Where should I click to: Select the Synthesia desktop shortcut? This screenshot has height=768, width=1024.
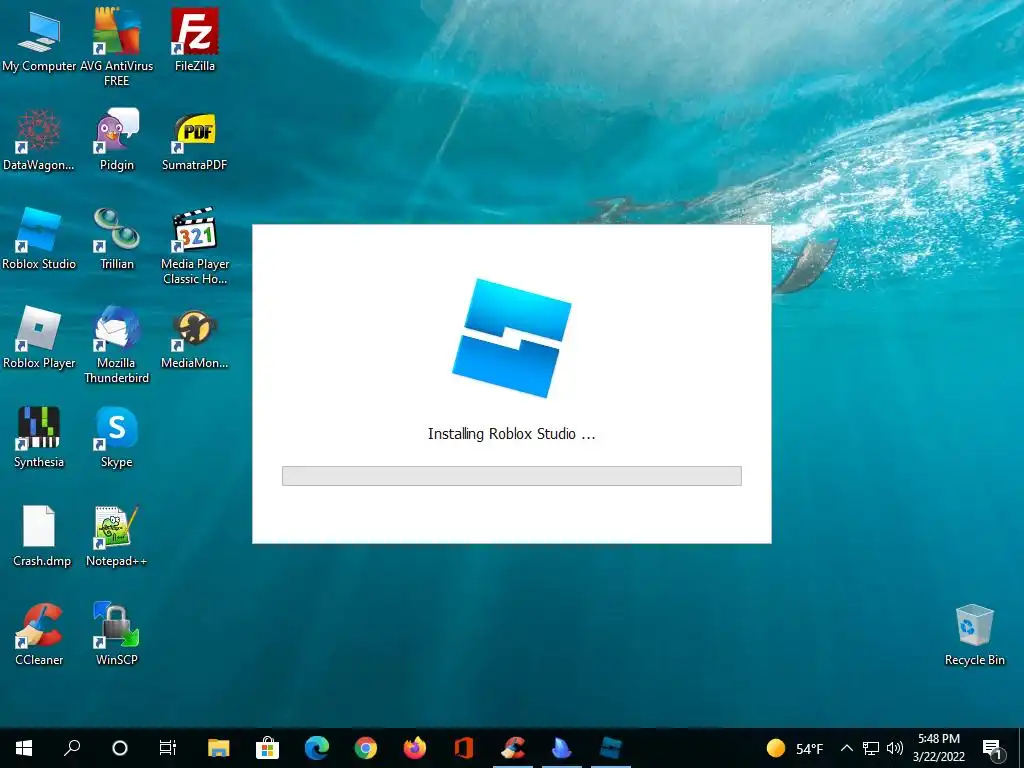(x=39, y=437)
